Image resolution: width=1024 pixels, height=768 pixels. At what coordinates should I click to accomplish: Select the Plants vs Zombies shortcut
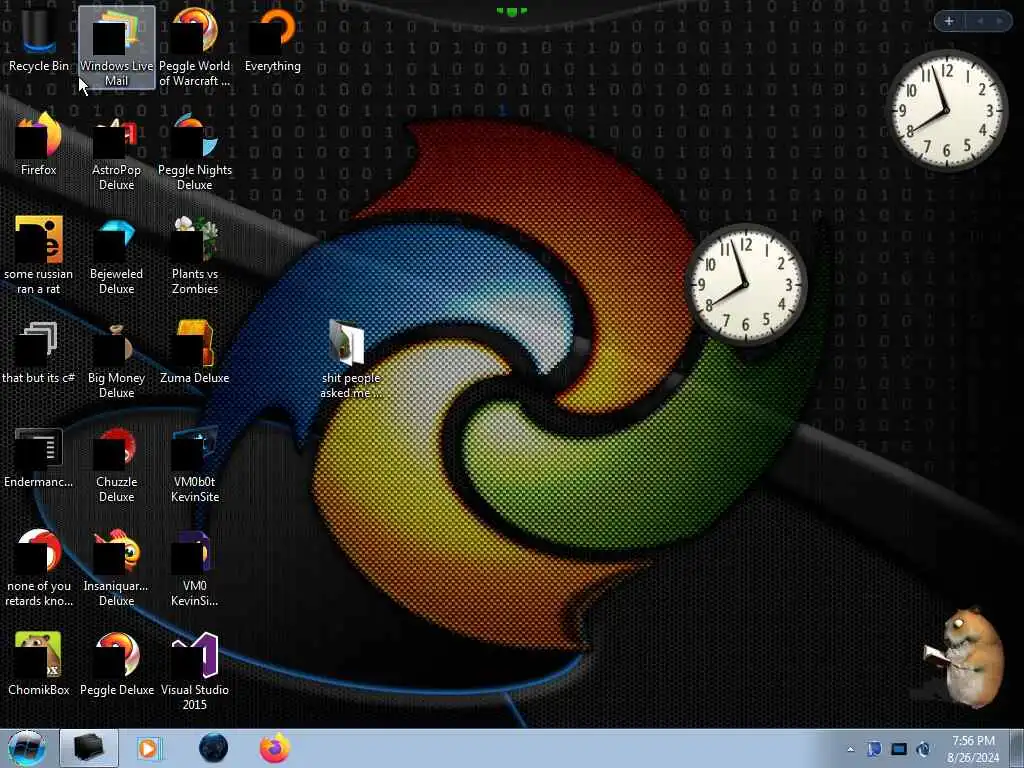(195, 255)
